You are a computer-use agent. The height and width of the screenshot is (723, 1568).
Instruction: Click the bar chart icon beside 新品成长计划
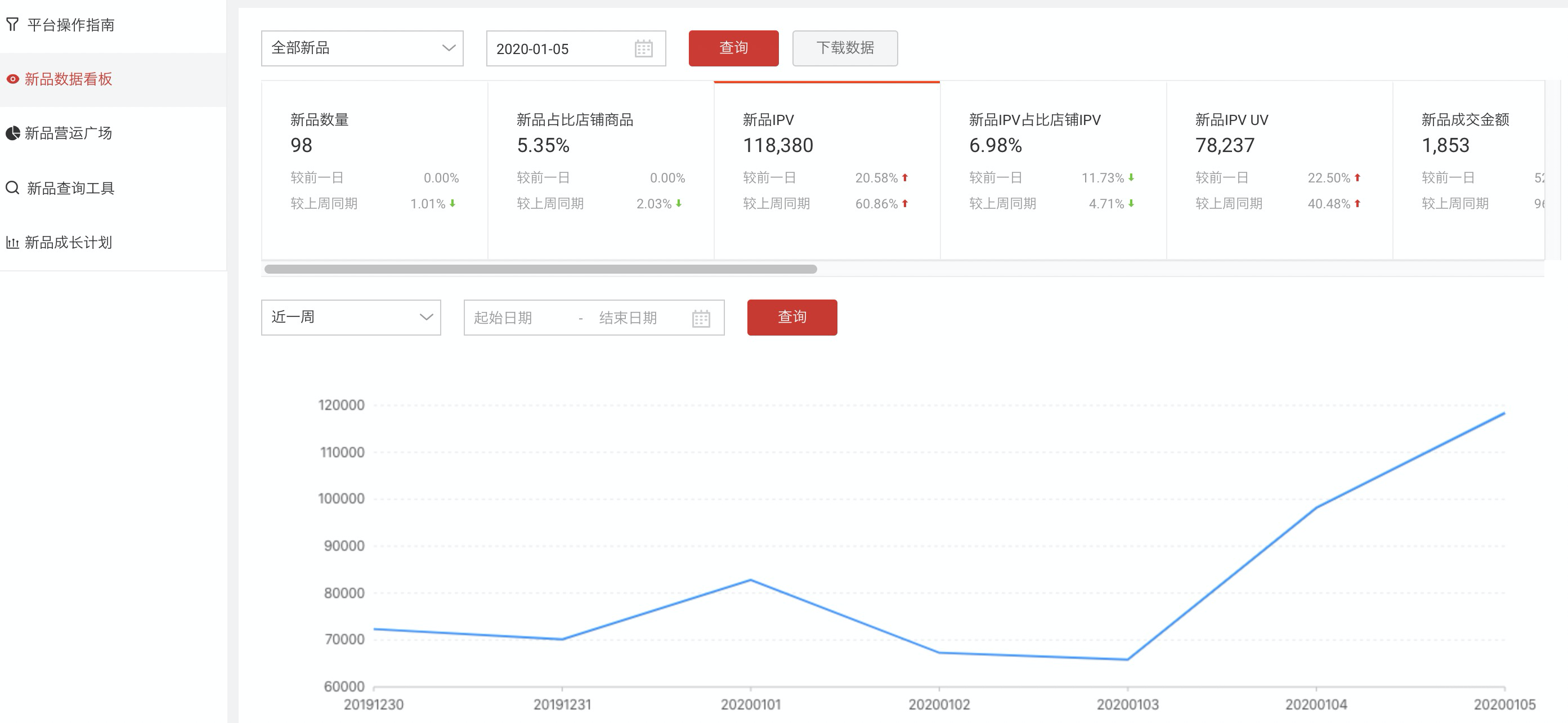pos(12,243)
